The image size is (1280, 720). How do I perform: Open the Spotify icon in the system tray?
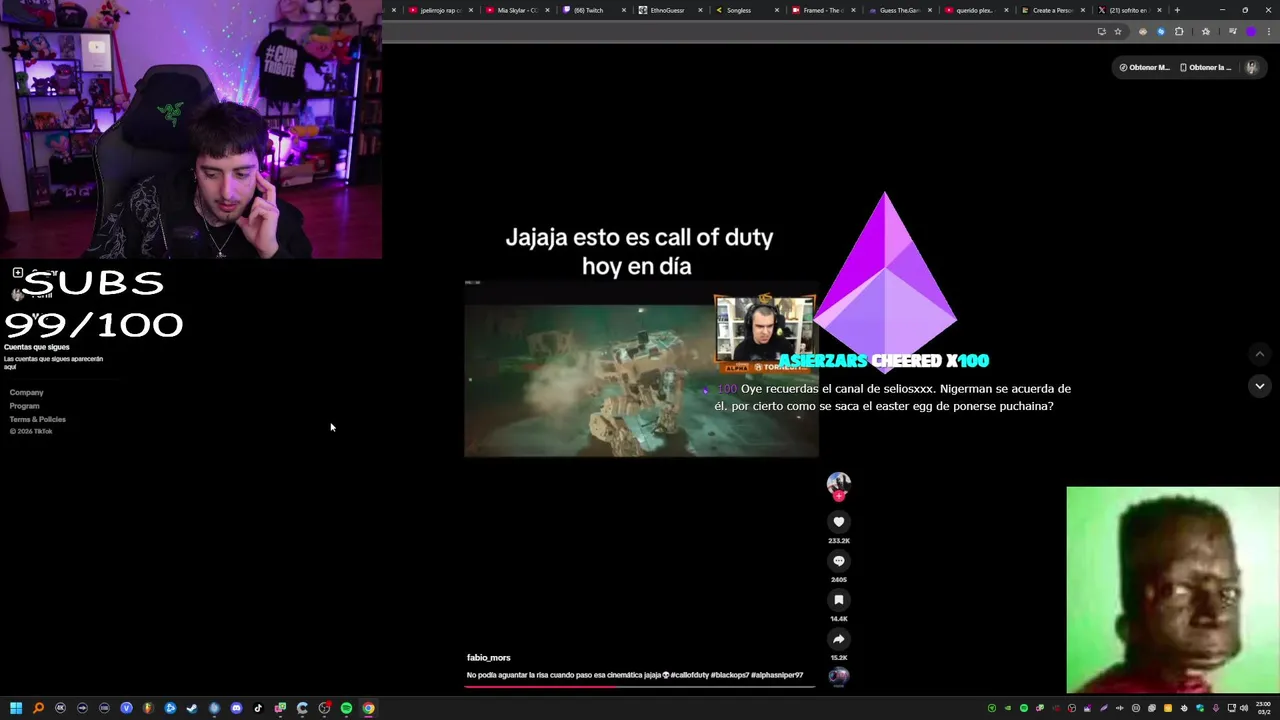(x=1024, y=708)
